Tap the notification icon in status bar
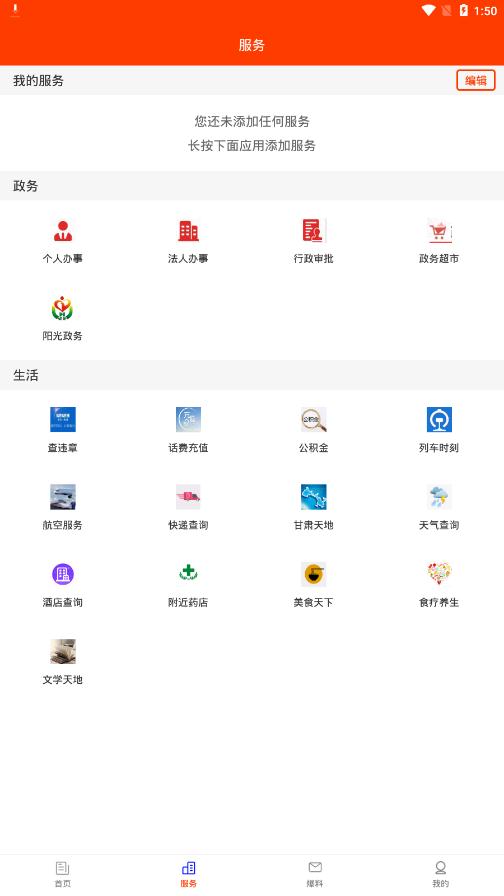The width and height of the screenshot is (504, 896). [x=15, y=10]
